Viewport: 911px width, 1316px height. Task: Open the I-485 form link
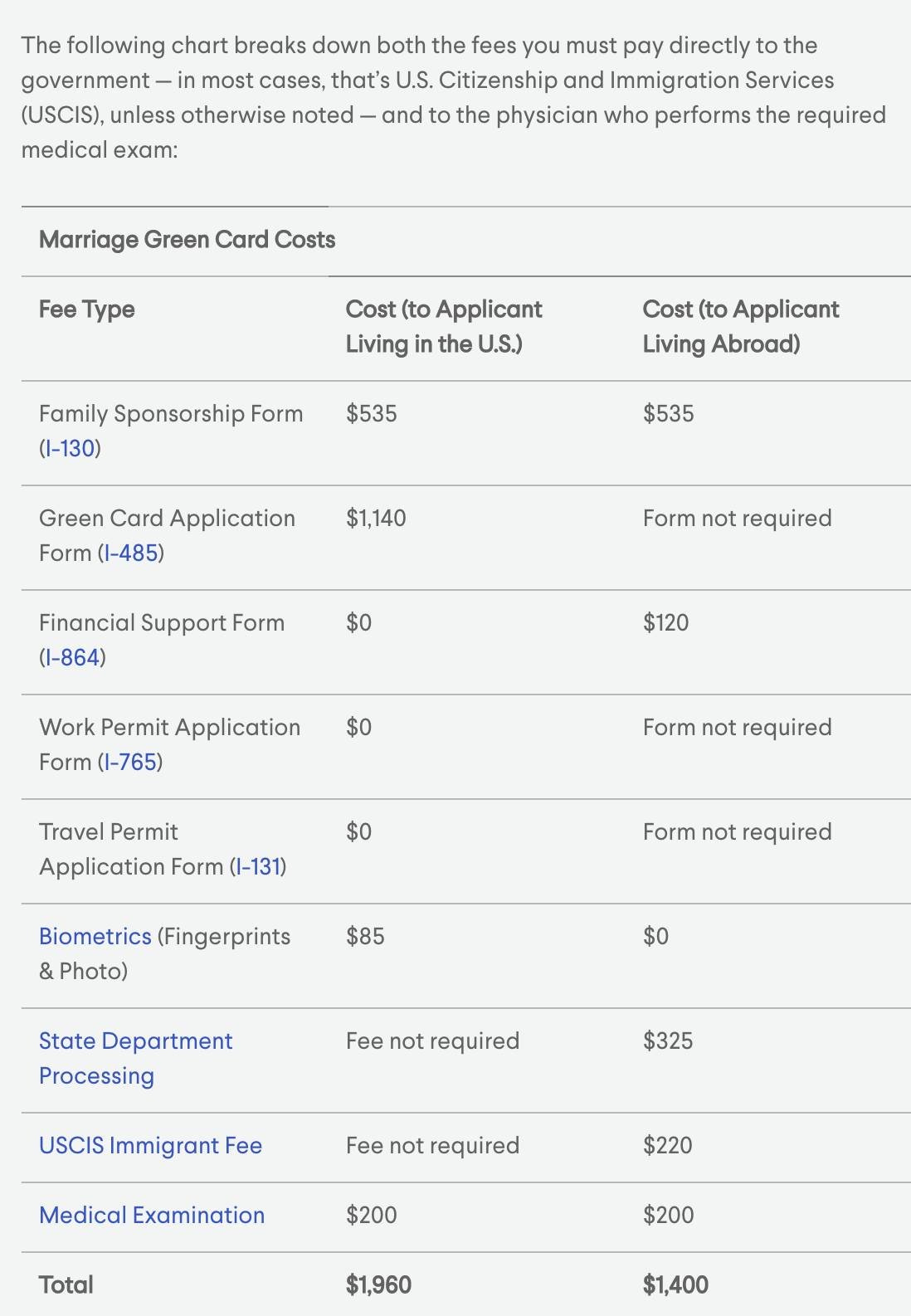tap(131, 553)
